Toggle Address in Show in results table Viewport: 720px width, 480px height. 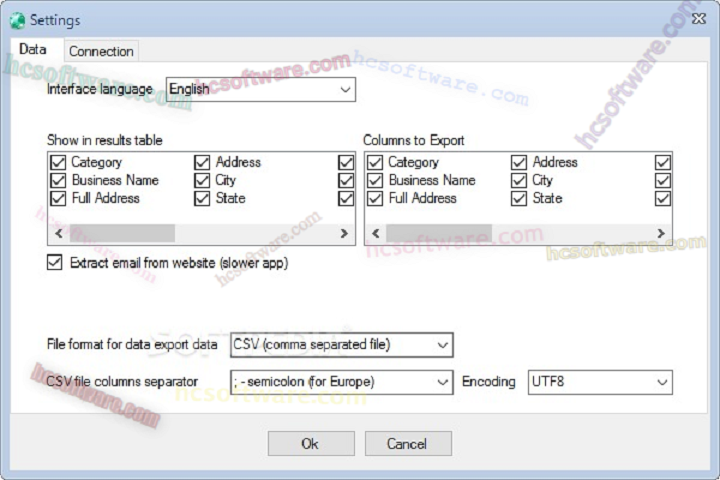[202, 162]
